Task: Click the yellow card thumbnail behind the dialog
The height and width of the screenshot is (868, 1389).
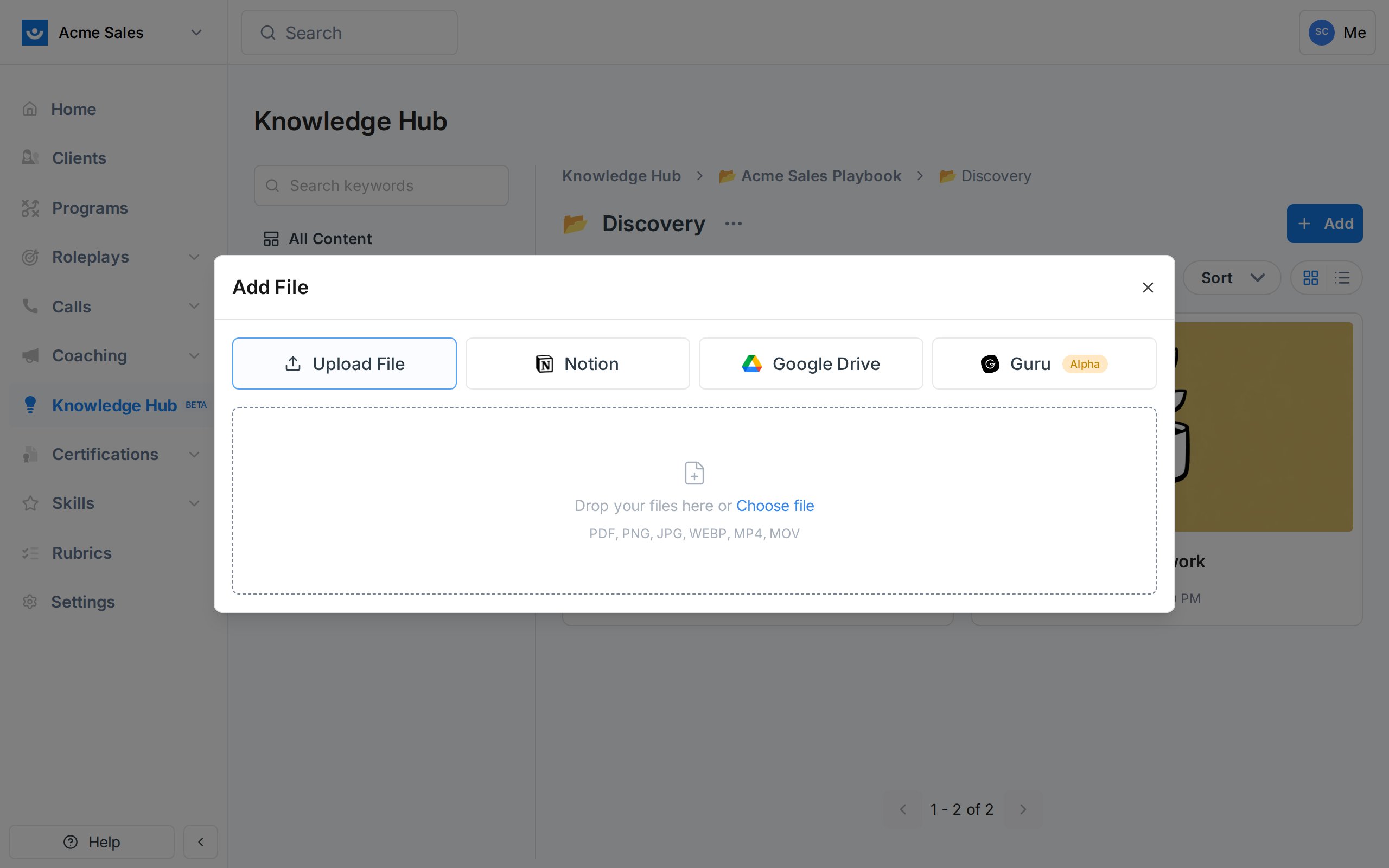Action: (1264, 426)
